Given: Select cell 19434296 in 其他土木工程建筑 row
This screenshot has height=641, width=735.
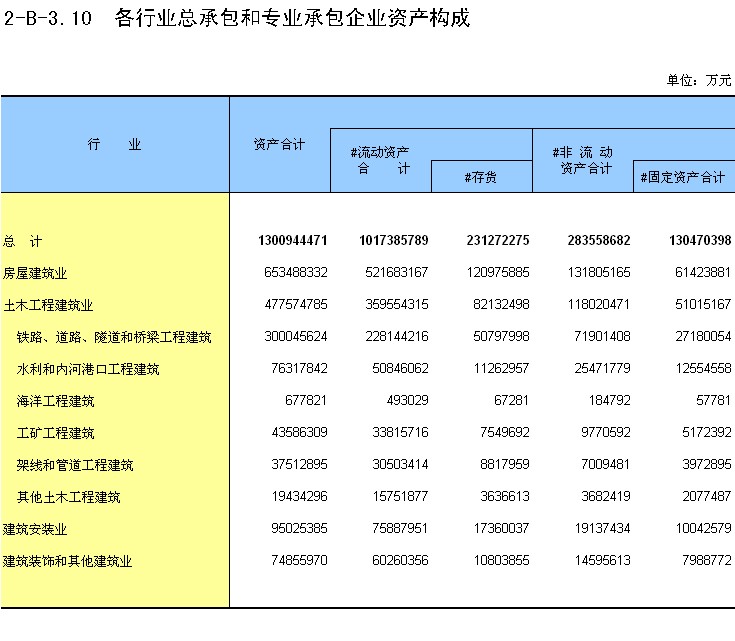Looking at the screenshot, I should click(x=299, y=496).
